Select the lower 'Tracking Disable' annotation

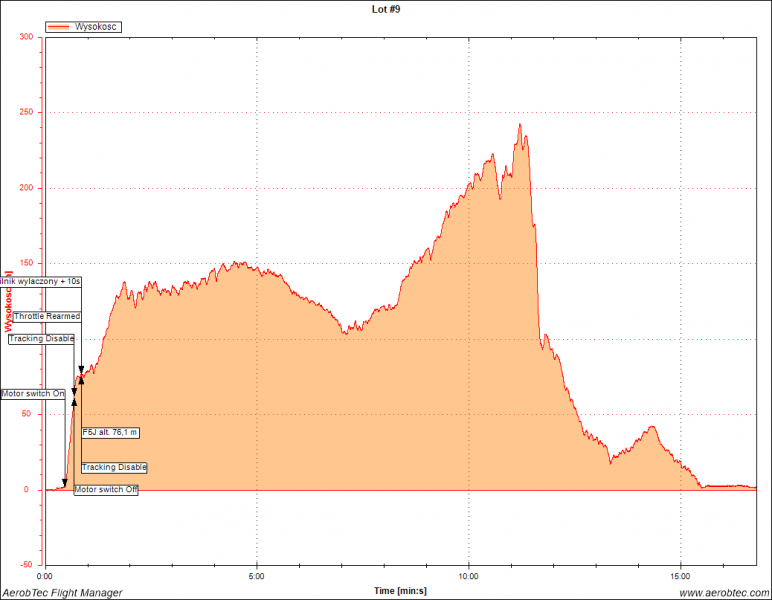point(114,467)
